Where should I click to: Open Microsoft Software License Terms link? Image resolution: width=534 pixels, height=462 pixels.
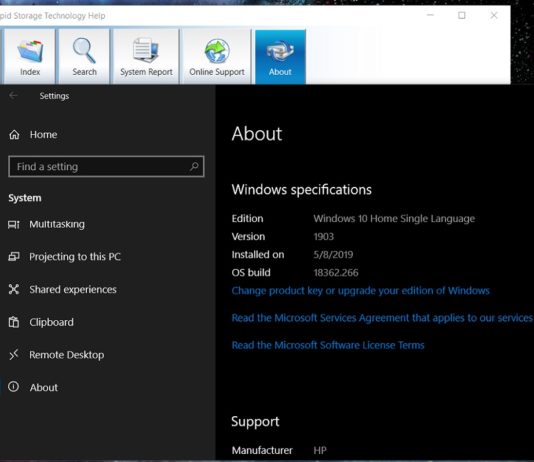[328, 345]
